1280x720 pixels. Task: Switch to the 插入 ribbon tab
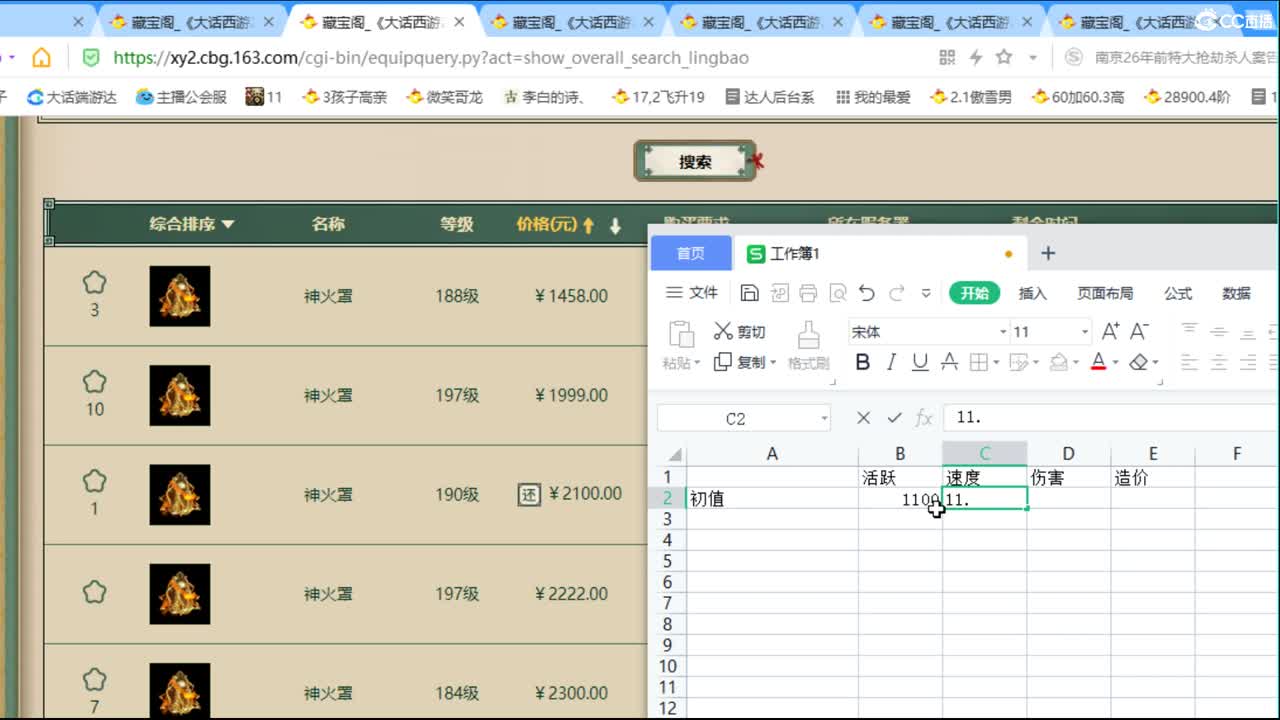[1032, 293]
